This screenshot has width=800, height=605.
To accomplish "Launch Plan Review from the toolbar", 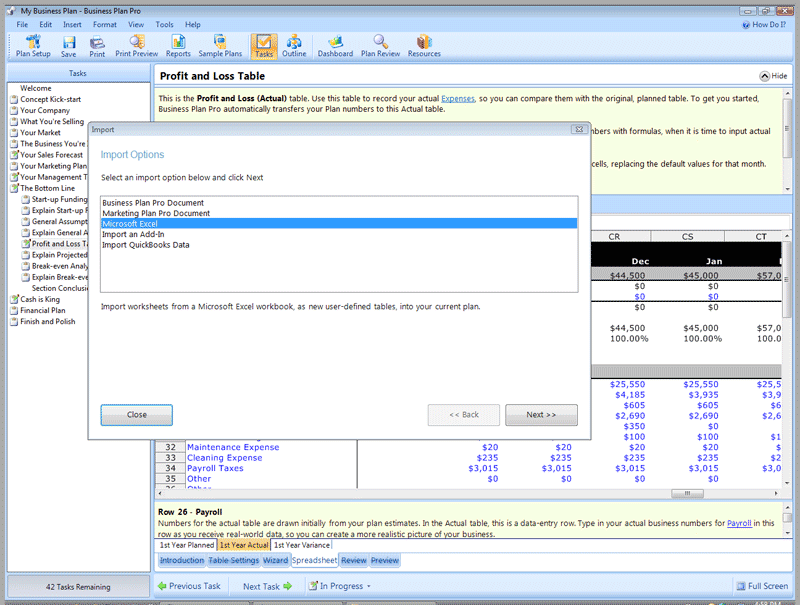I will (x=380, y=46).
